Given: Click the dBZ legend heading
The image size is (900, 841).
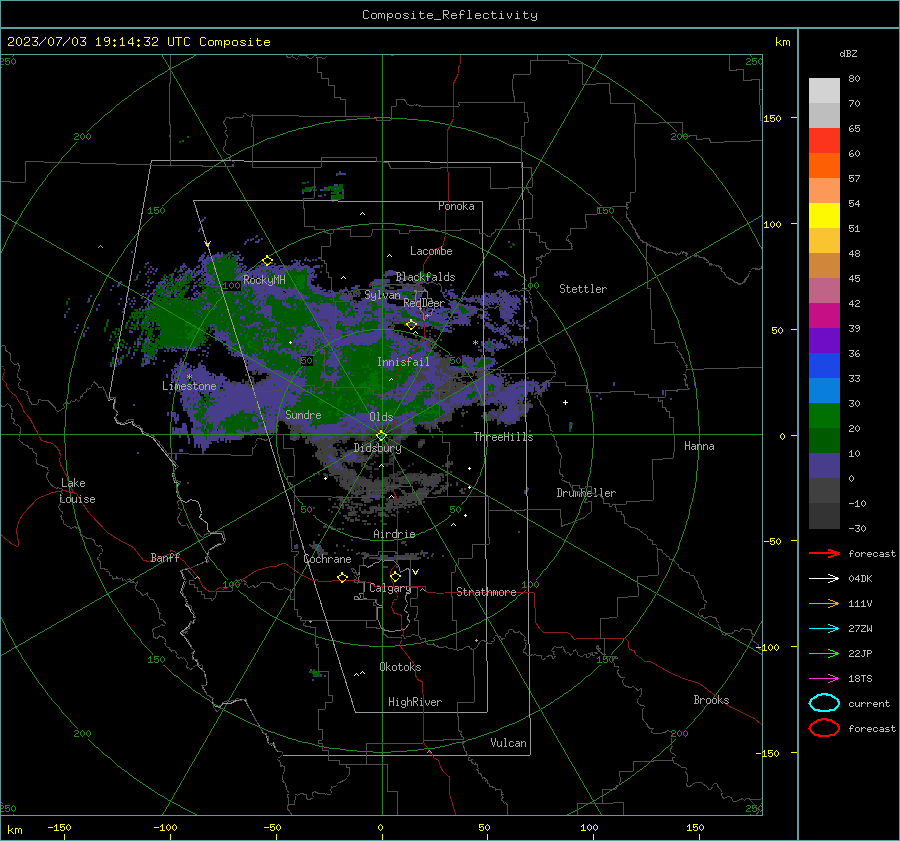Looking at the screenshot, I should [848, 53].
